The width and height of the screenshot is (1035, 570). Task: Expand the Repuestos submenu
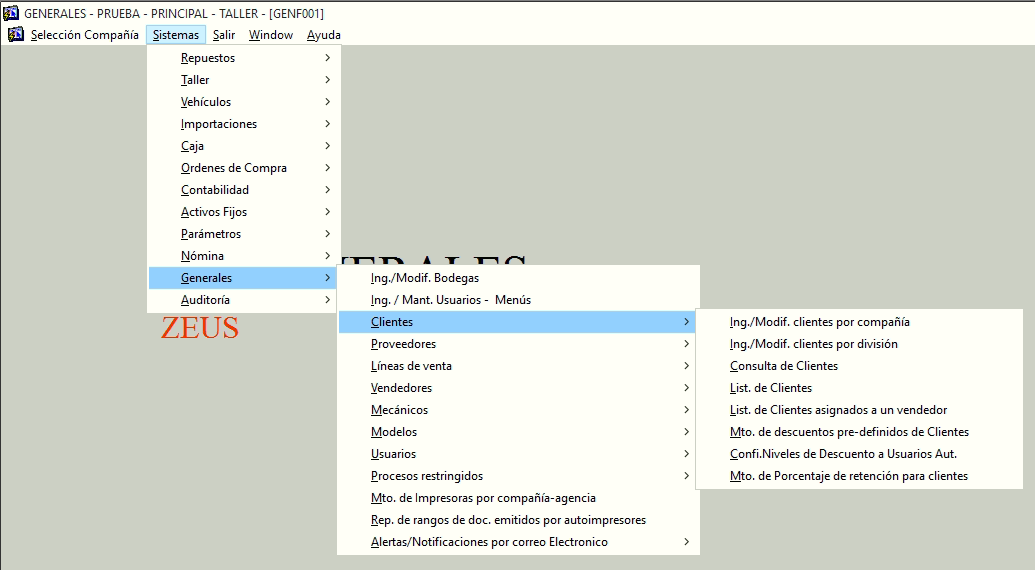pyautogui.click(x=208, y=58)
